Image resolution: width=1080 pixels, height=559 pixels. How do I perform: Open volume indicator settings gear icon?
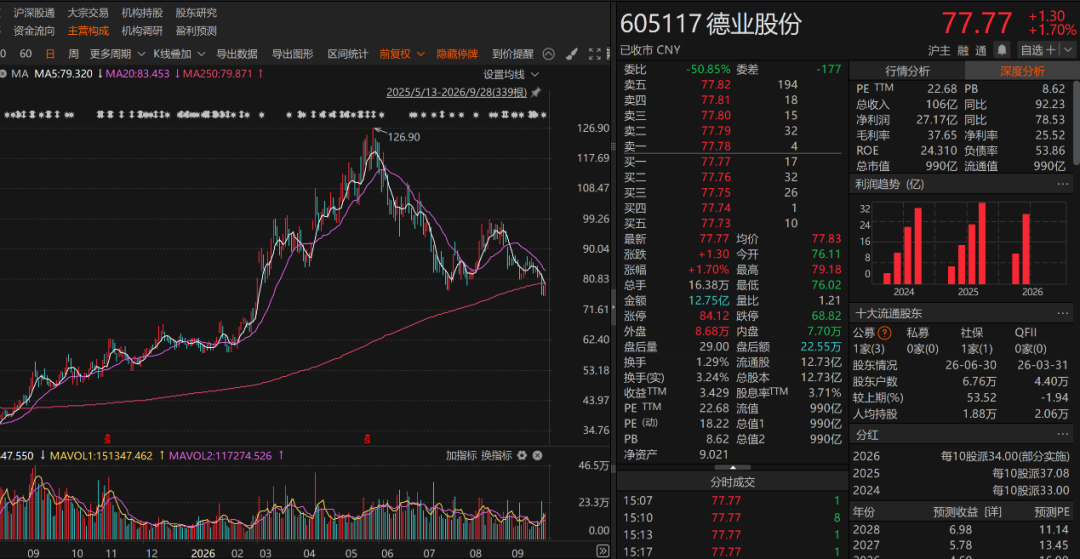[x=522, y=456]
